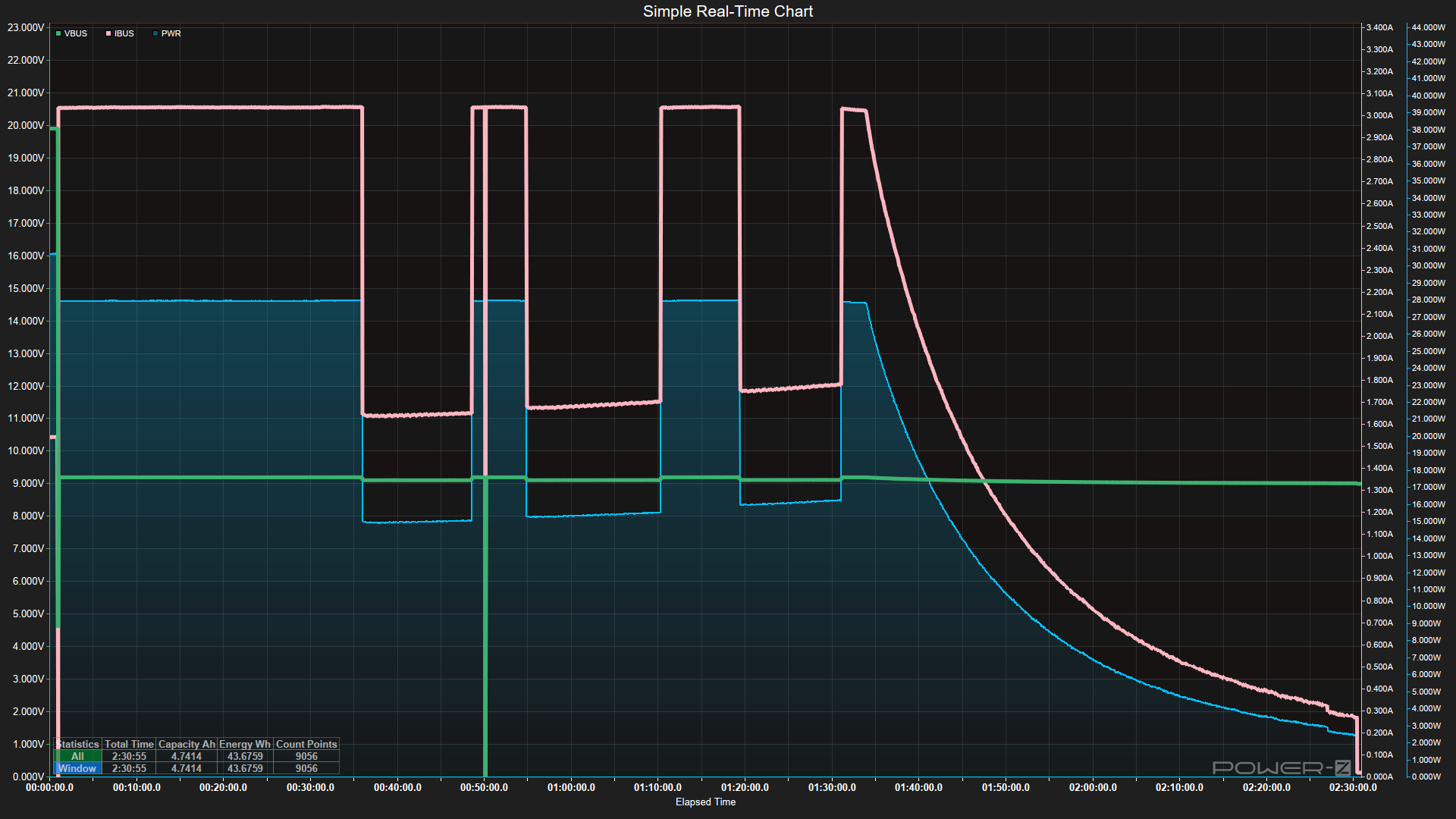Screen dimensions: 1456x819
Task: Click the 3.400A current axis label
Action: point(1379,27)
